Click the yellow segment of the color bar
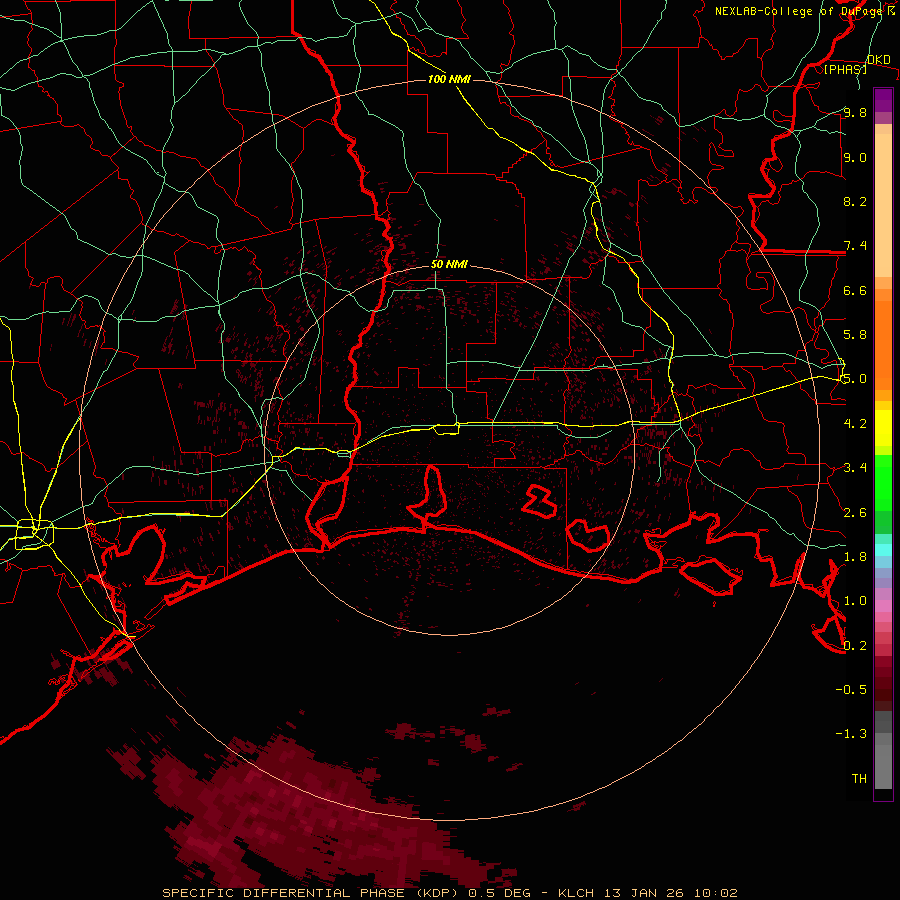 coord(883,428)
